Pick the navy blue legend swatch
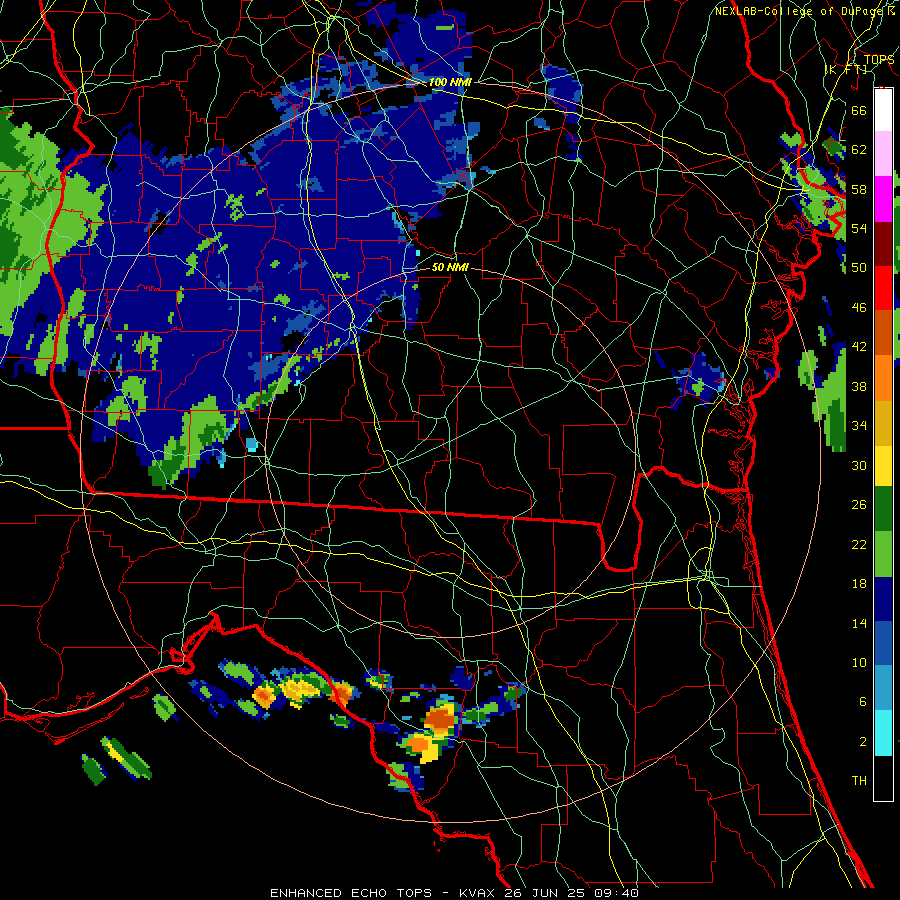Image resolution: width=900 pixels, height=900 pixels. pyautogui.click(x=883, y=599)
